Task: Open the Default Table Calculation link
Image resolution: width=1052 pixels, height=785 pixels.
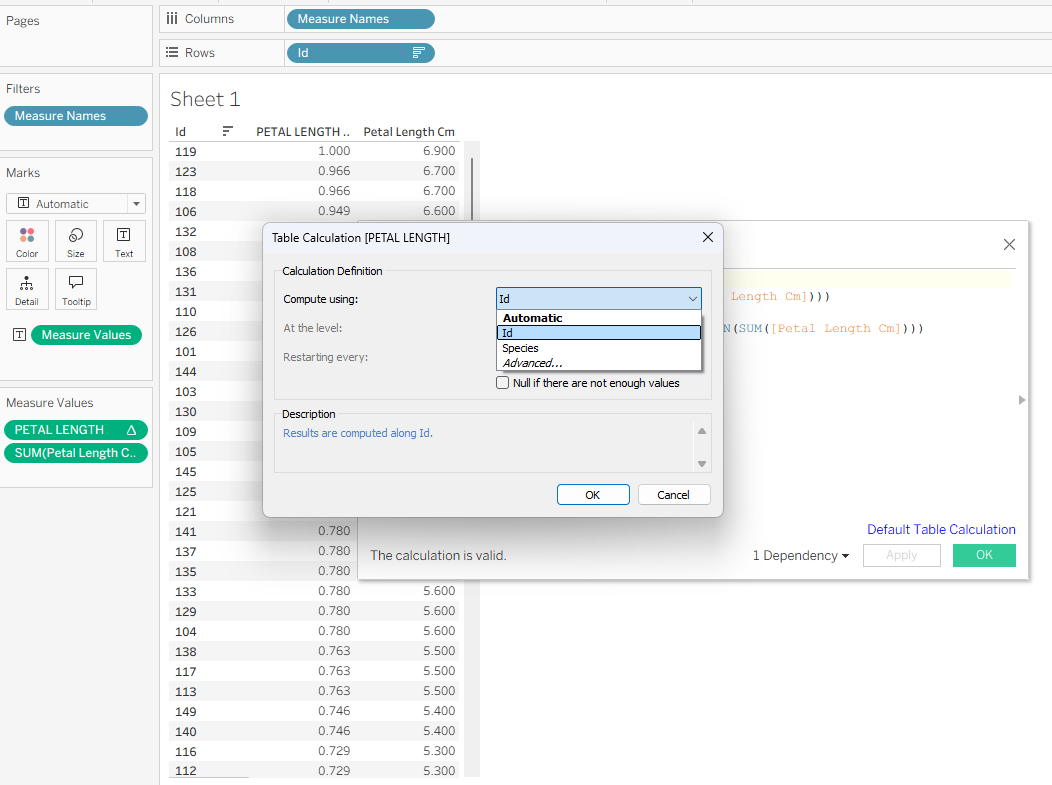Action: (941, 529)
